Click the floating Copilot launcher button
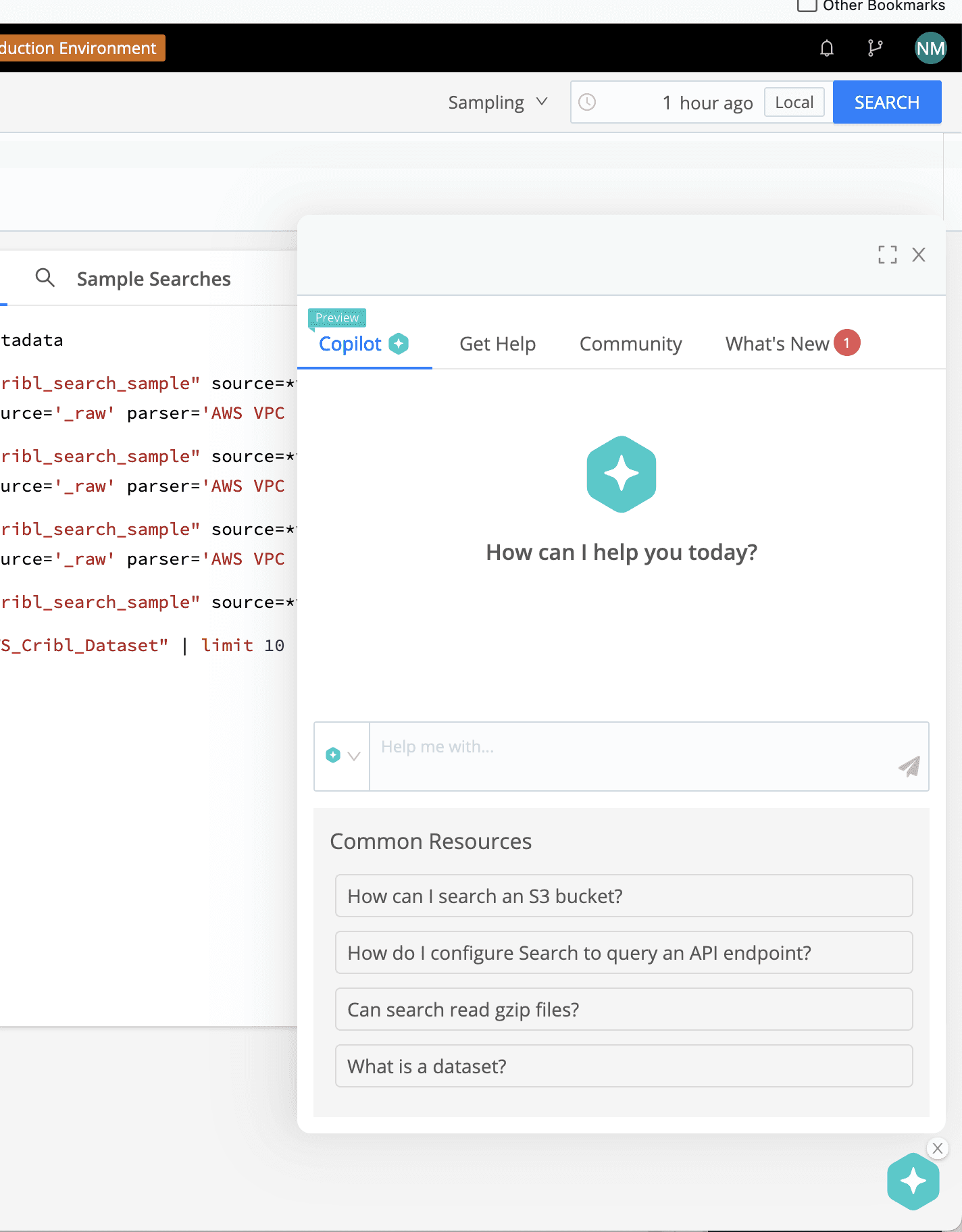Image resolution: width=962 pixels, height=1232 pixels. tap(913, 1181)
